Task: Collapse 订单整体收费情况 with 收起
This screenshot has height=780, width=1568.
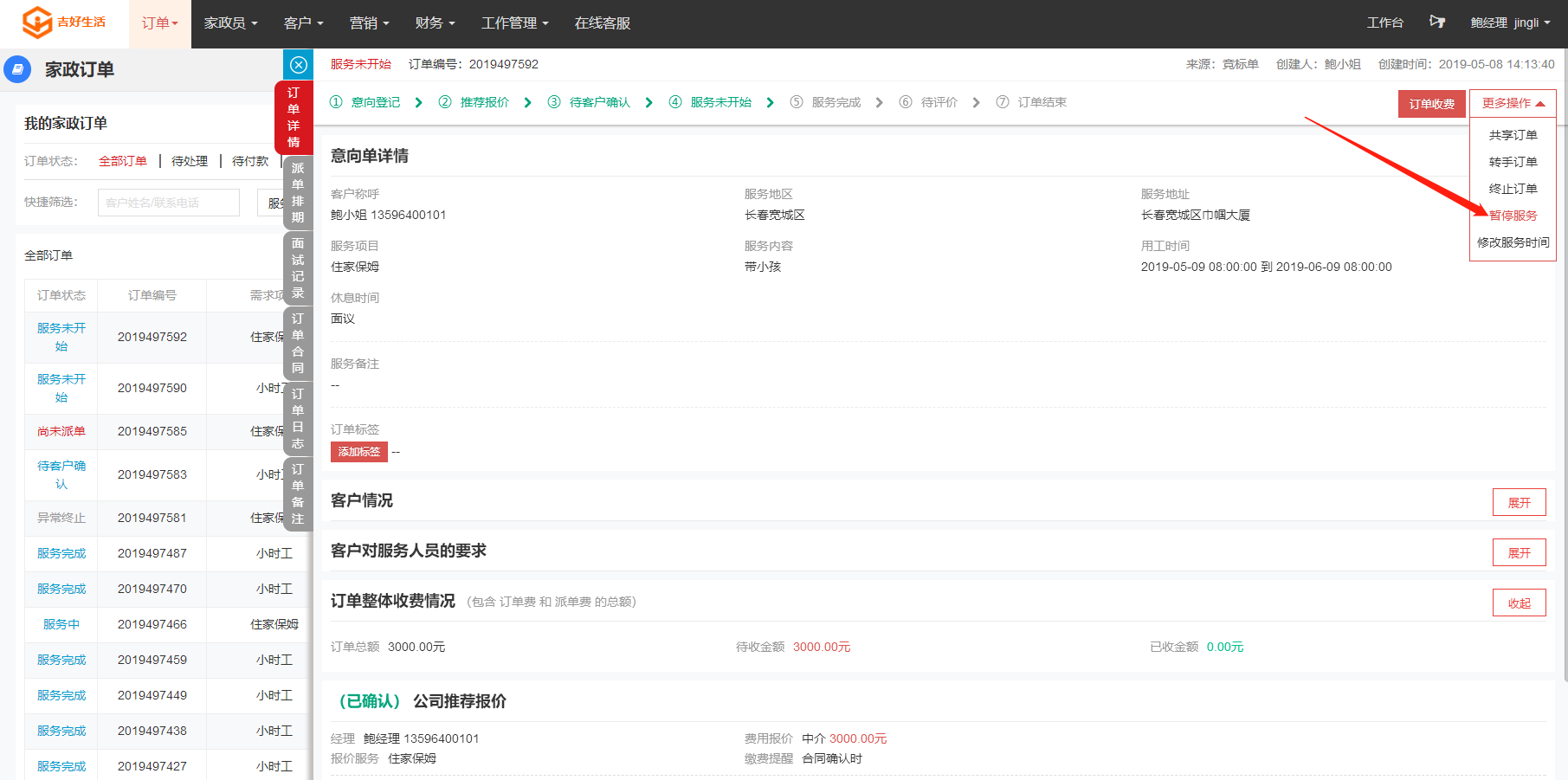Action: [x=1519, y=603]
